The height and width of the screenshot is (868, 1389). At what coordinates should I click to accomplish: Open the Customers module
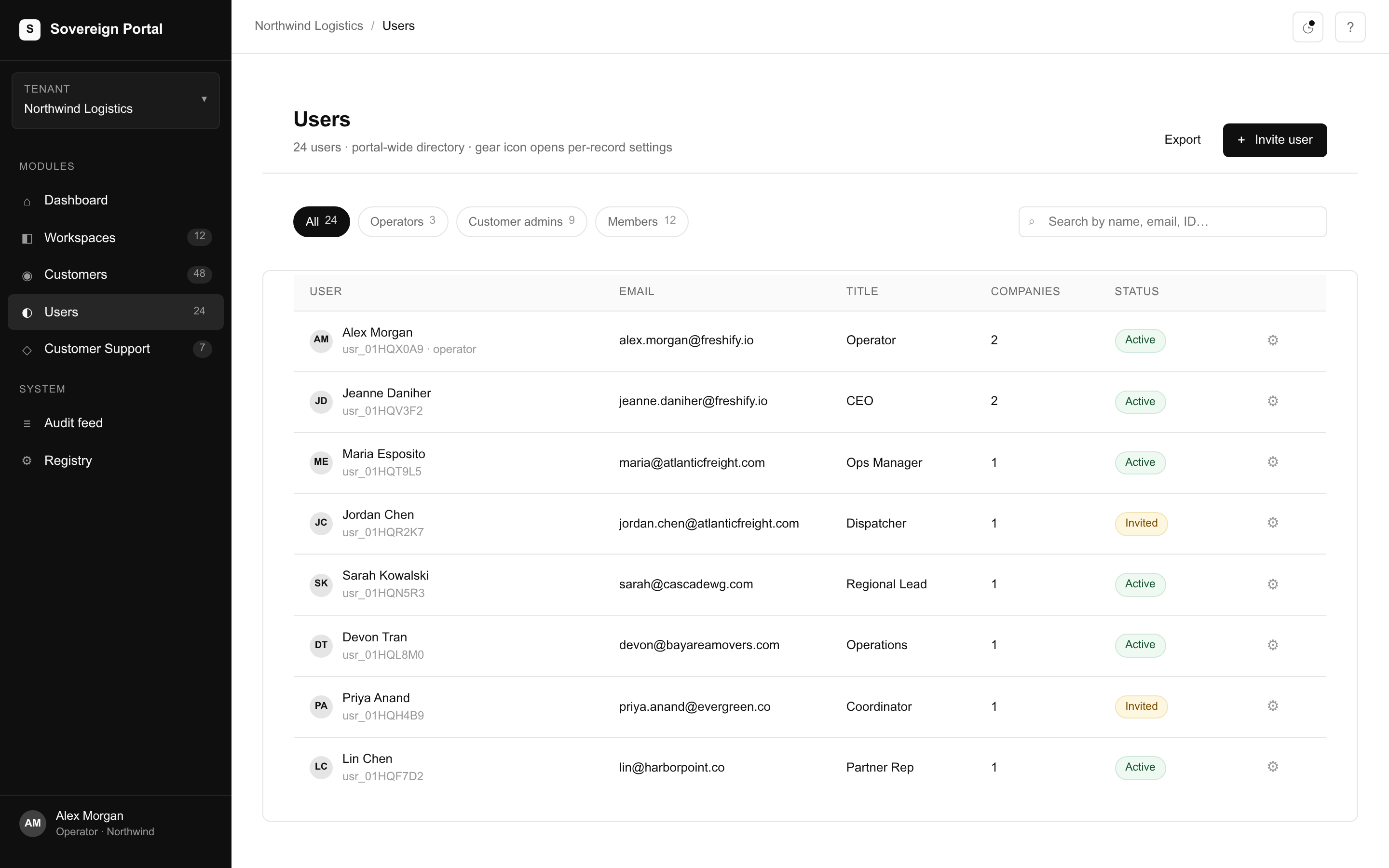tap(115, 274)
